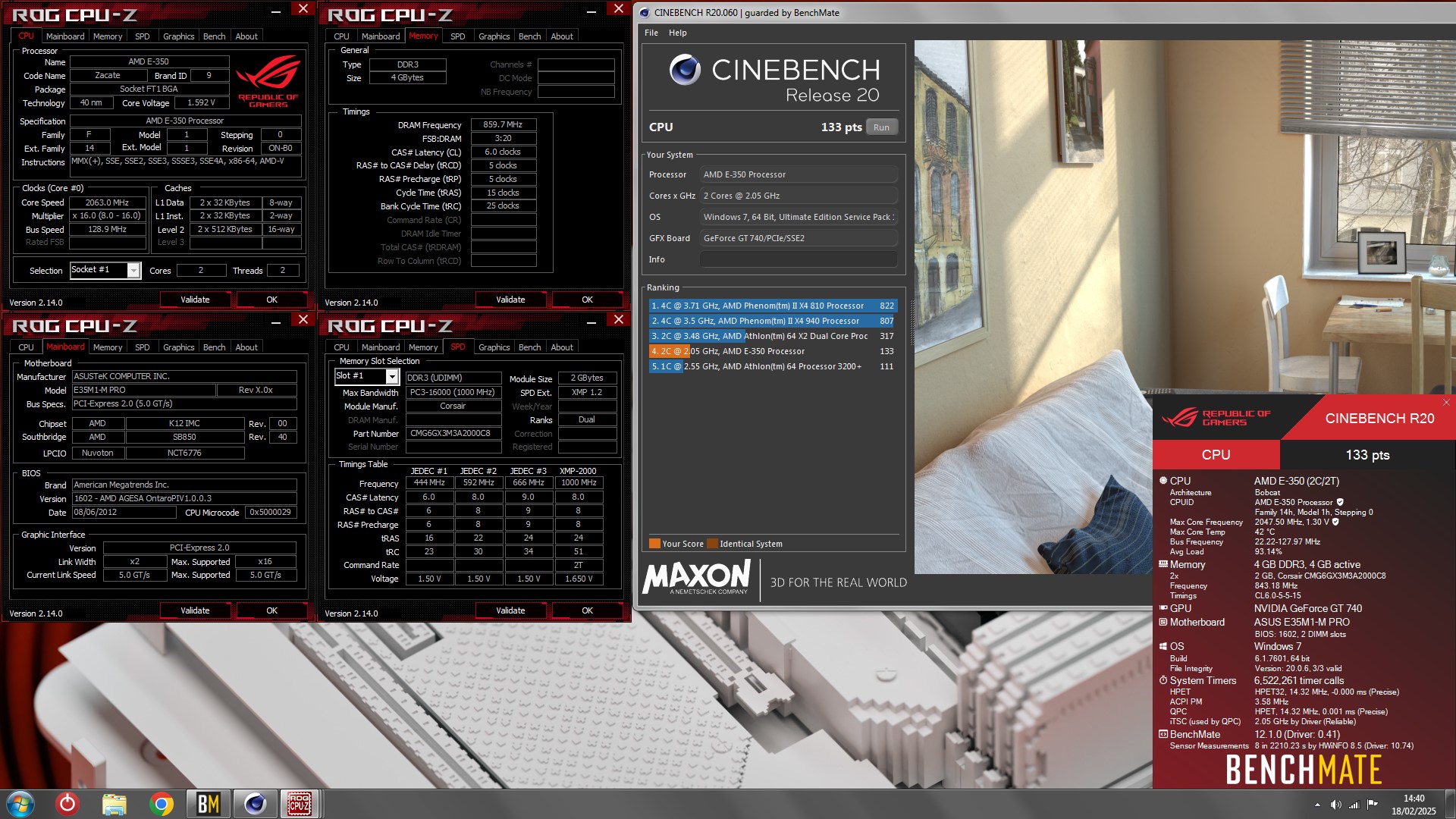
Task: Click OK in the SPD-tab CPU-Z window
Action: pos(587,611)
